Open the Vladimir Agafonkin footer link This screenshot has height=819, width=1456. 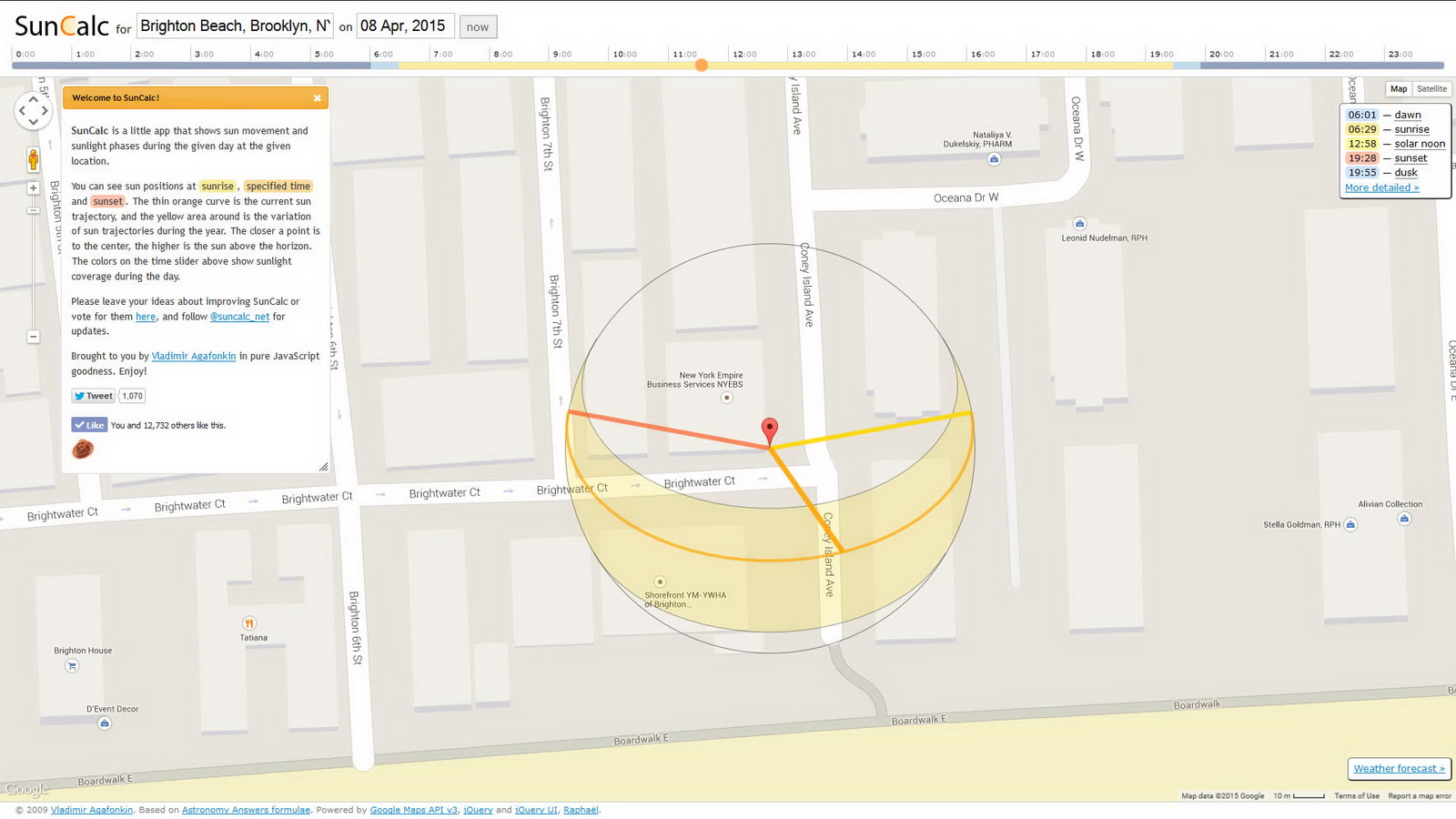(92, 810)
